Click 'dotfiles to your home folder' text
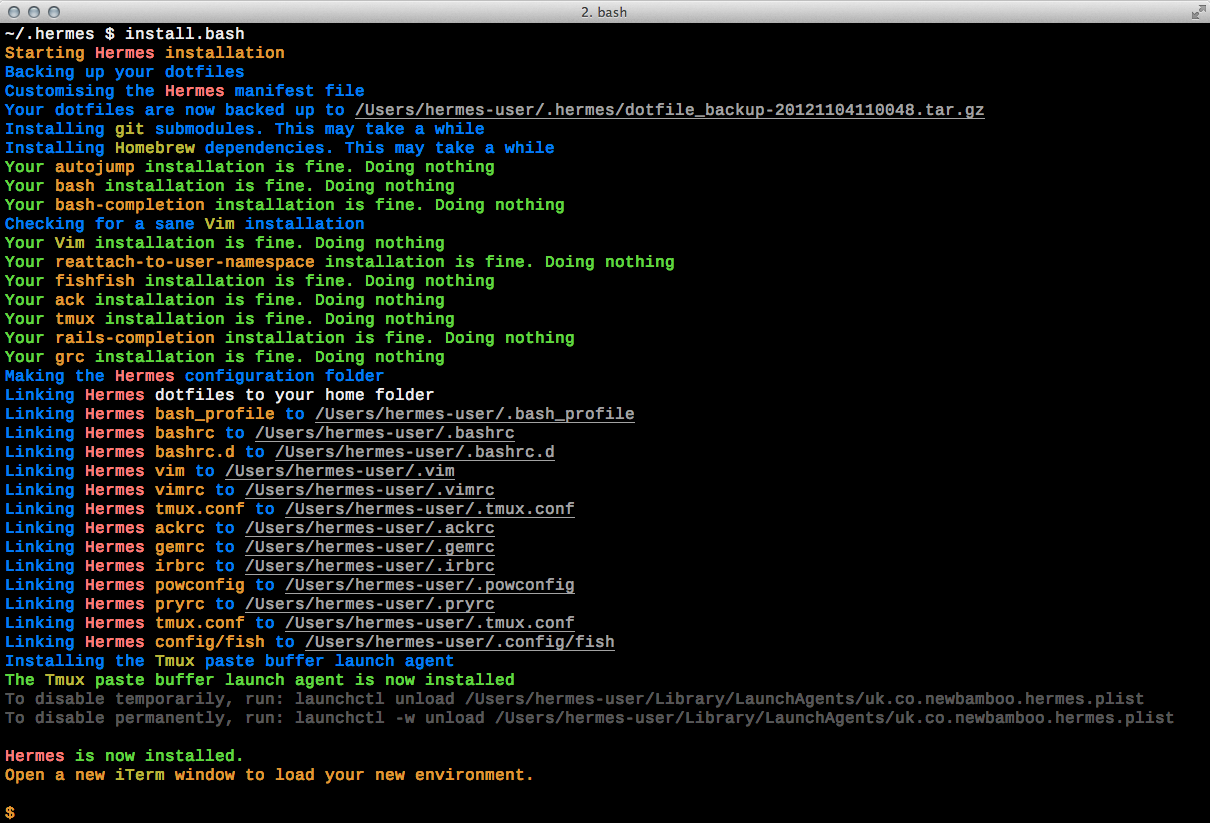This screenshot has width=1210, height=823. click(x=295, y=395)
